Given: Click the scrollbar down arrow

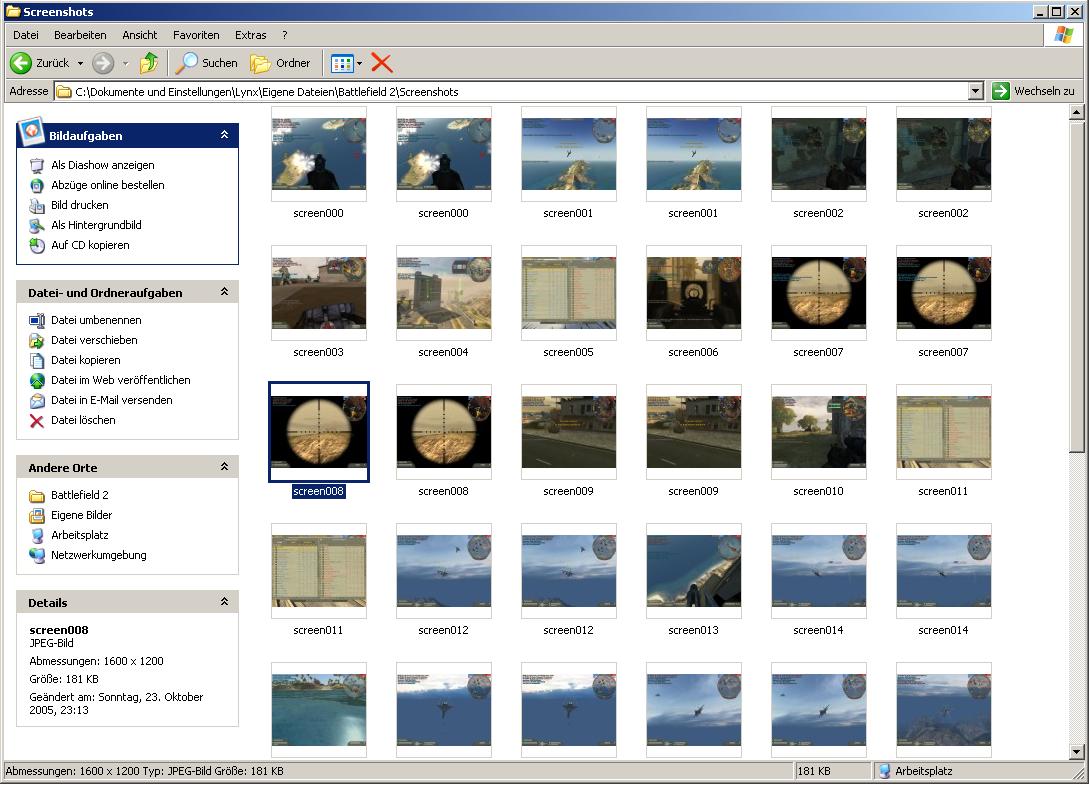Looking at the screenshot, I should 1076,752.
